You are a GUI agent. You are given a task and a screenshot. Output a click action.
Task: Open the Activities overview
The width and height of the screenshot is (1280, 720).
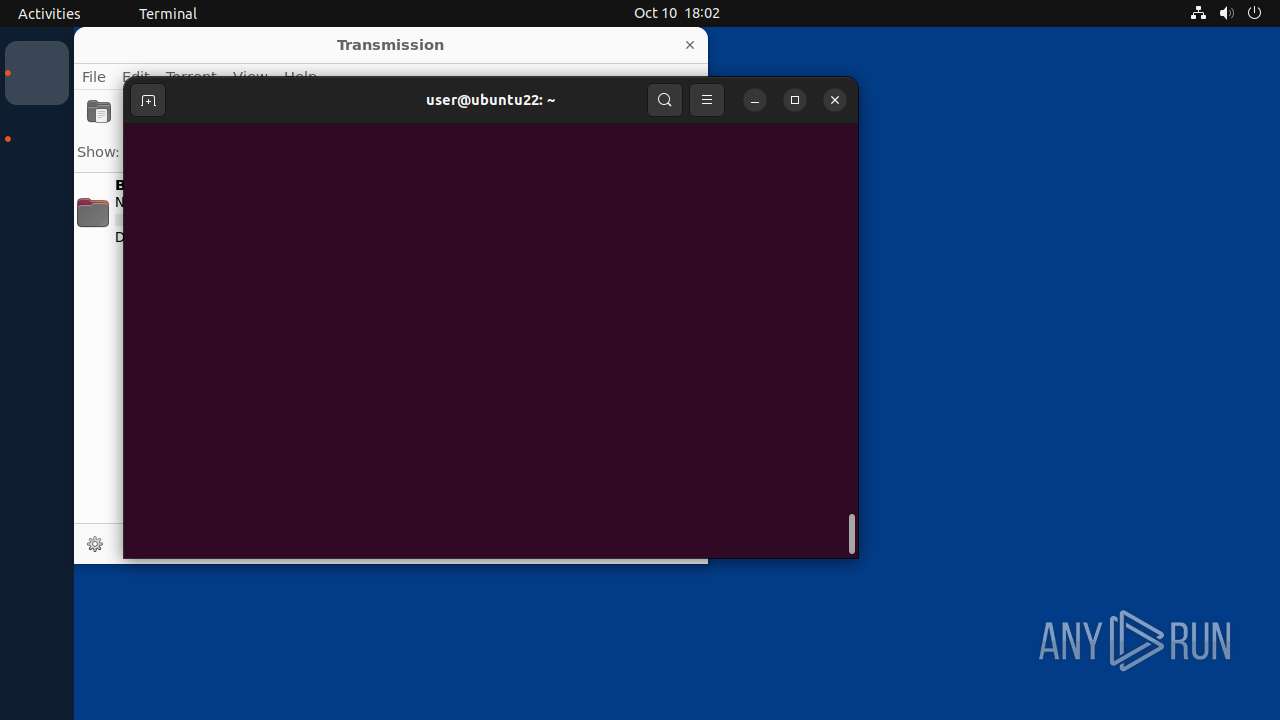(x=49, y=13)
